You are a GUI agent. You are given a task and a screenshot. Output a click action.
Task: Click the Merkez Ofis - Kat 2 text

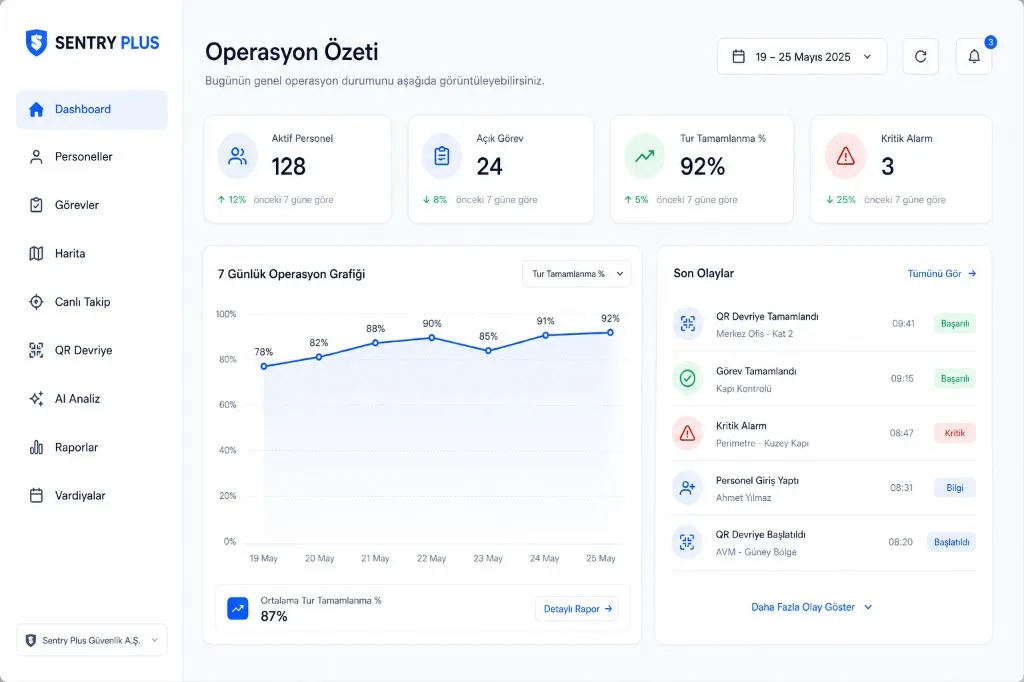click(754, 334)
